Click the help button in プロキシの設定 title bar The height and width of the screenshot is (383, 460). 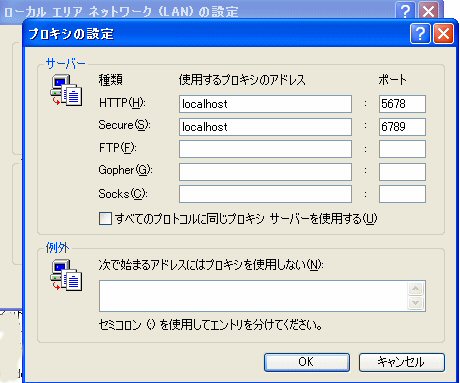420,33
